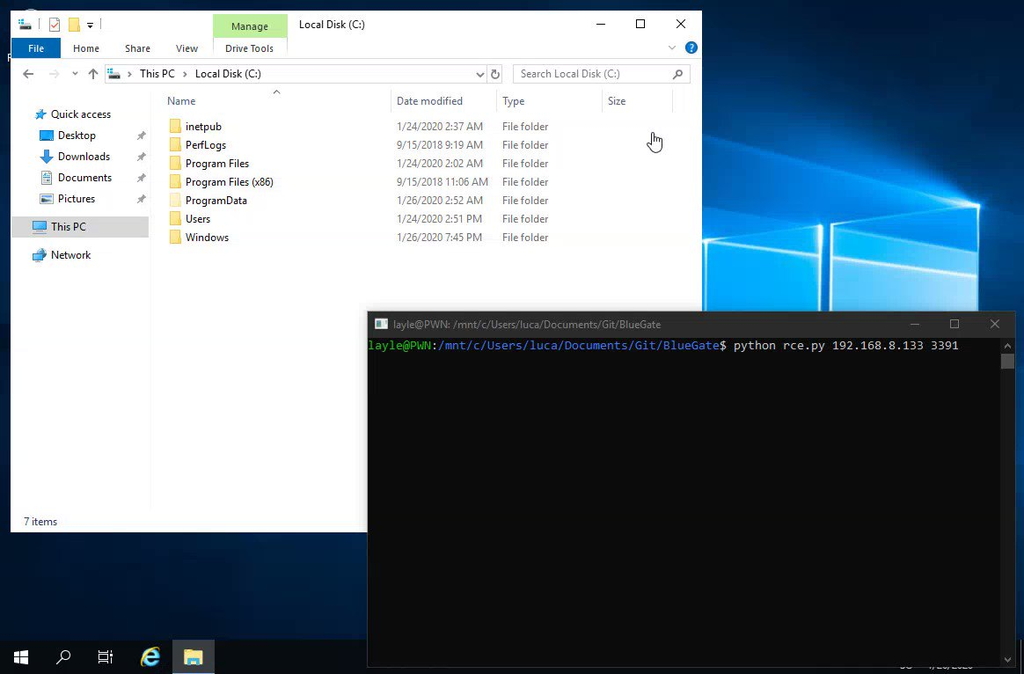
Task: Select the Windows folder
Action: [206, 237]
